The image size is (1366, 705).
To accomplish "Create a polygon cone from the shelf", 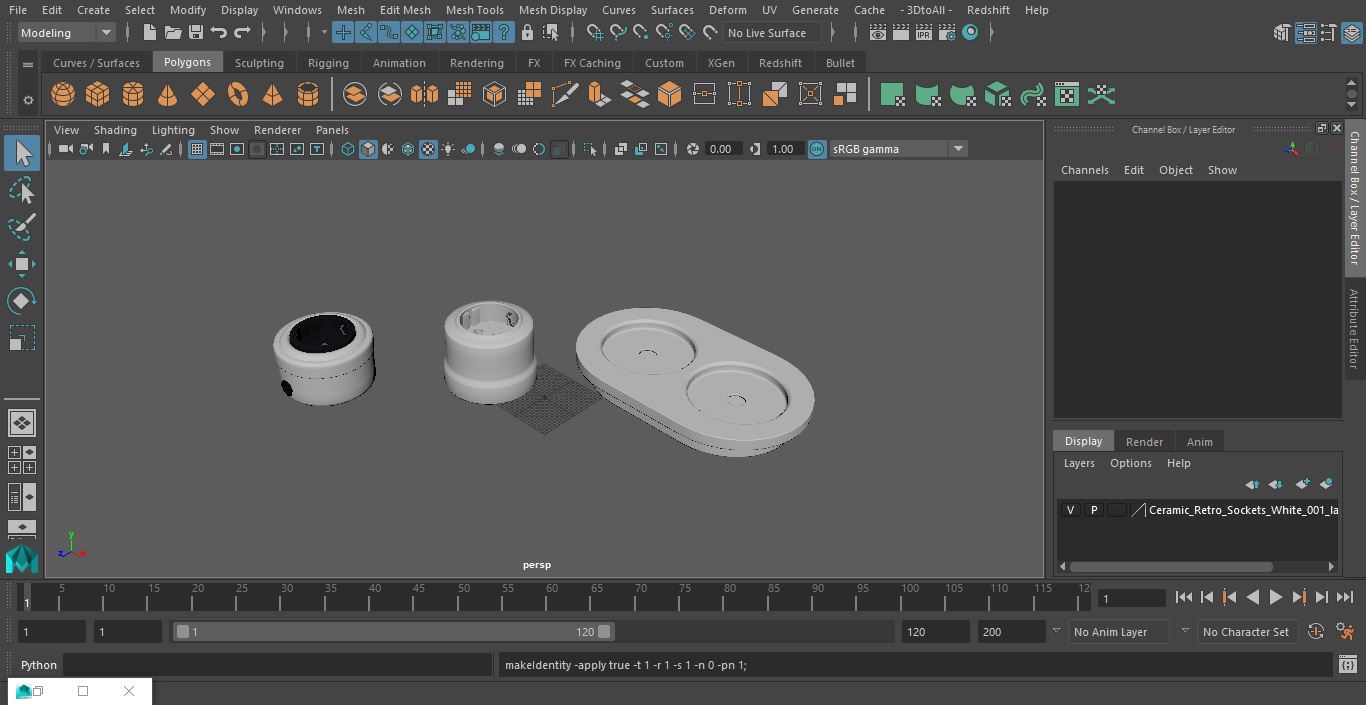I will [x=168, y=95].
